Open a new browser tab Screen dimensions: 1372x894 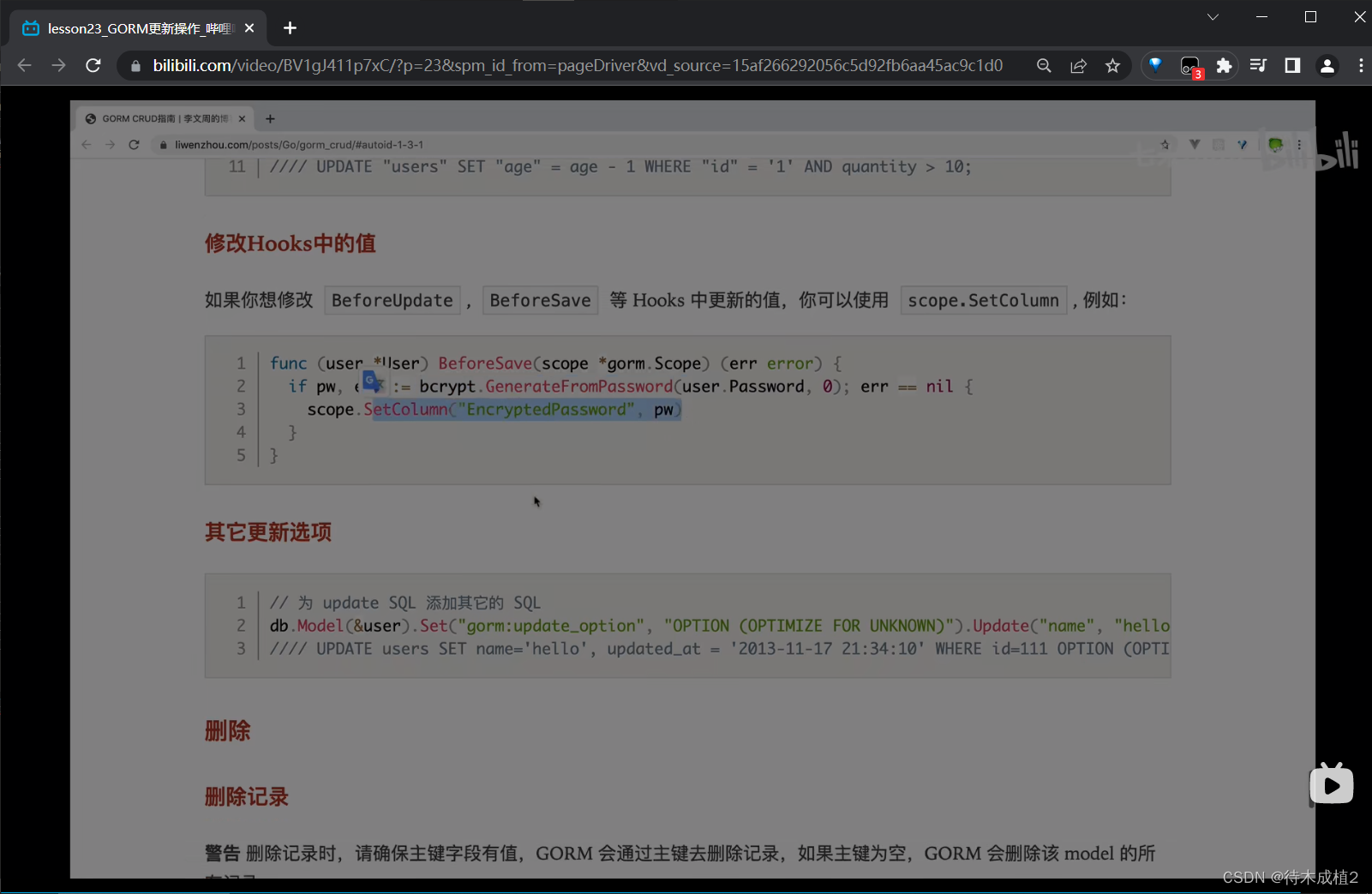click(290, 28)
